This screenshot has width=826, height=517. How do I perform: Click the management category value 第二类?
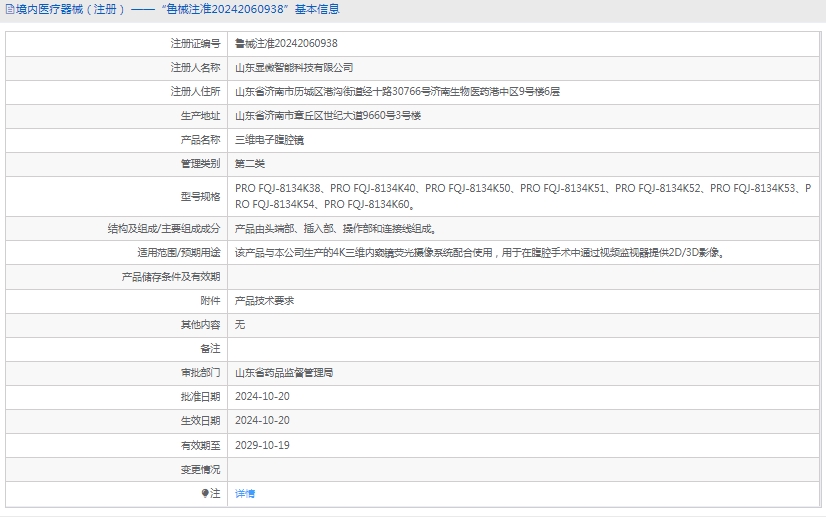pos(250,164)
